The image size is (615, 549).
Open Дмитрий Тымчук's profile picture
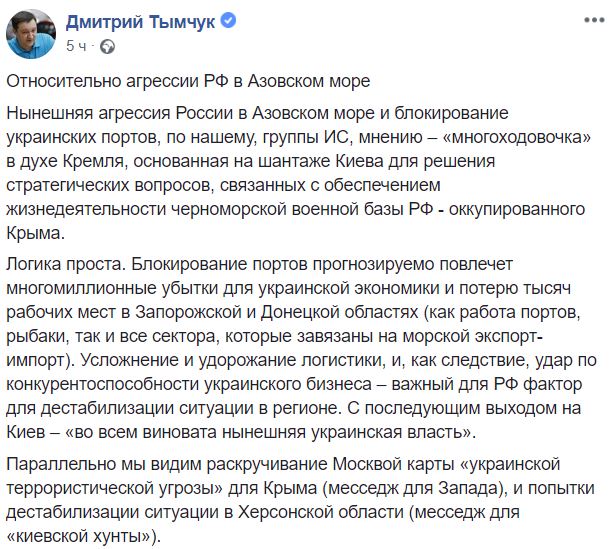31,34
